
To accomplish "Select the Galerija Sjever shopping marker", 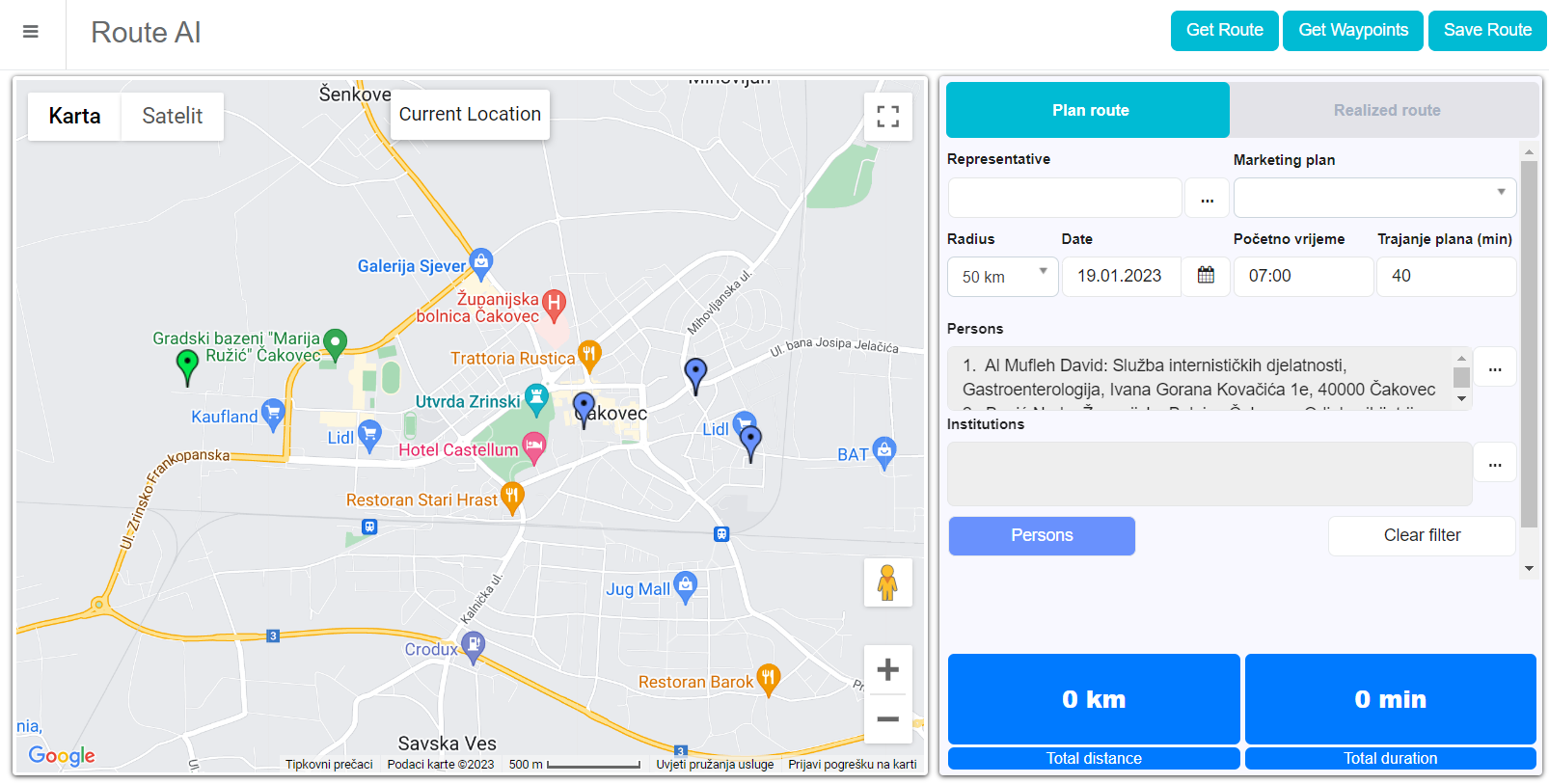I will point(481,261).
